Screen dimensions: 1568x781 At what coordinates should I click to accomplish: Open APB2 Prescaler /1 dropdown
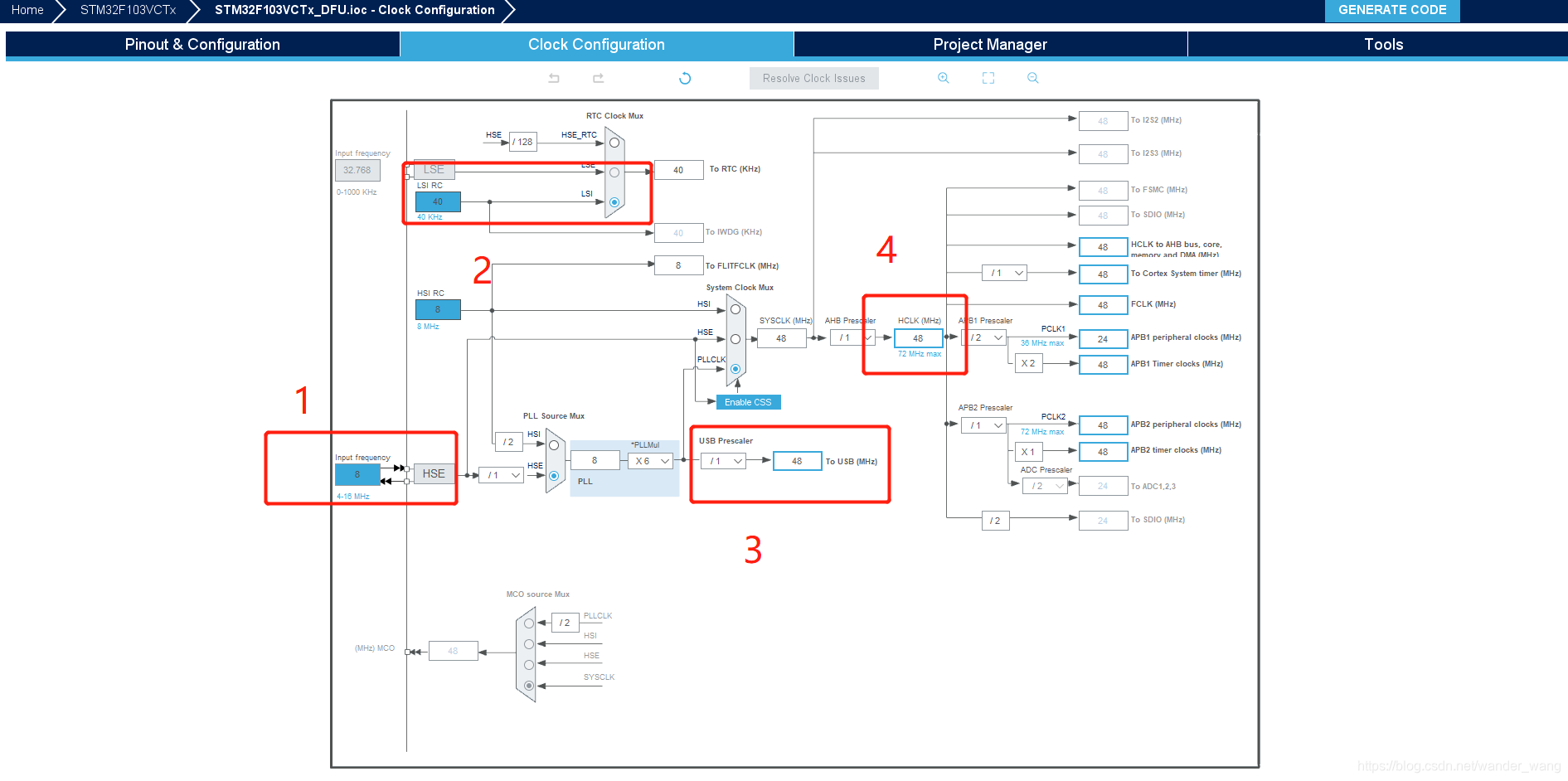(x=983, y=425)
